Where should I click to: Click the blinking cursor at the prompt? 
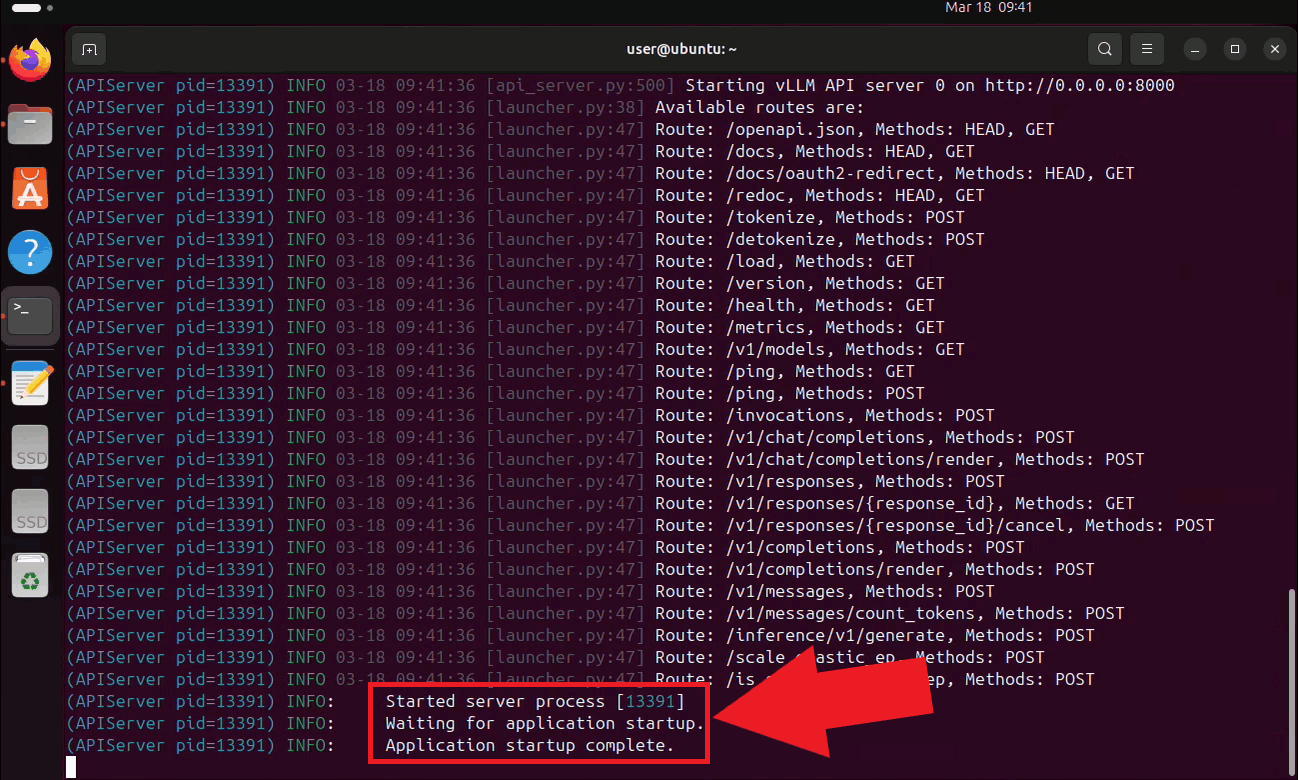click(71, 766)
